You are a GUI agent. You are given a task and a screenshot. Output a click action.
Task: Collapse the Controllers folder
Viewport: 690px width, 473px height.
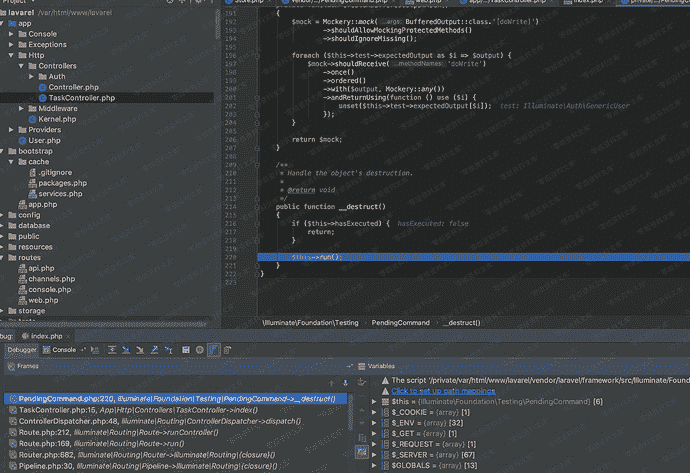tap(24, 65)
